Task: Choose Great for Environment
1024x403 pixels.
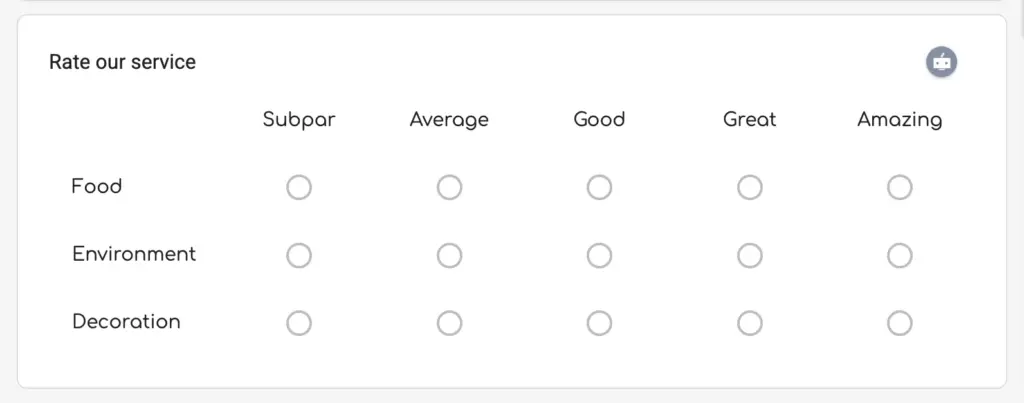Action: 749,255
